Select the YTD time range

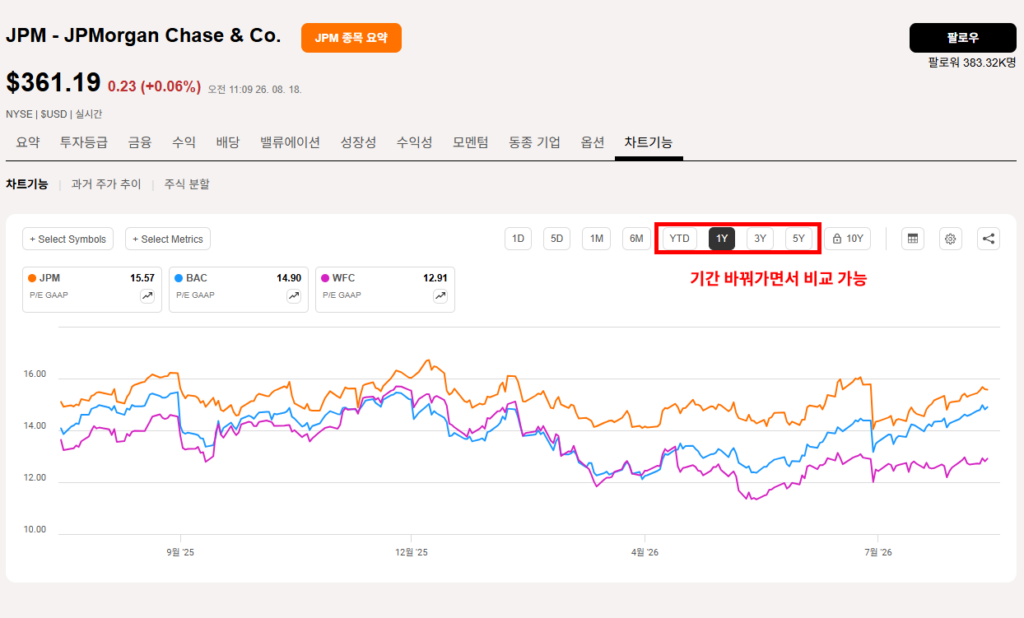tap(679, 238)
